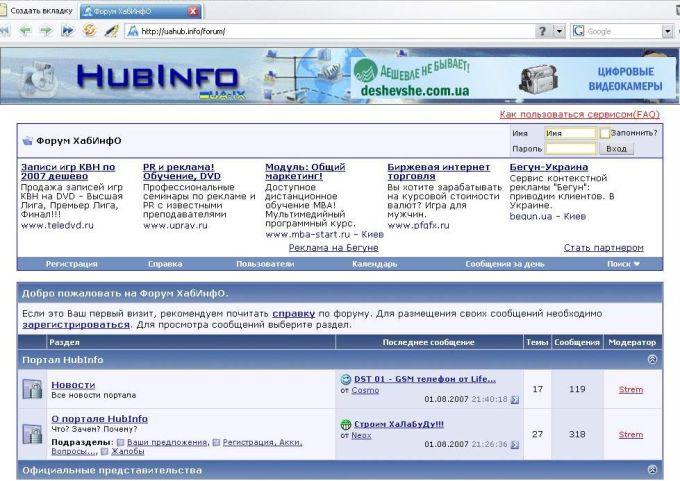The height and width of the screenshot is (481, 680).
Task: Open Пользователи in forum navbar
Action: (x=265, y=264)
